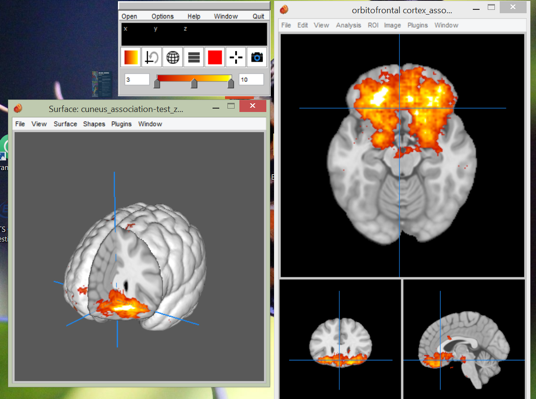Open the Analysis menu
Image resolution: width=536 pixels, height=399 pixels.
(x=348, y=25)
